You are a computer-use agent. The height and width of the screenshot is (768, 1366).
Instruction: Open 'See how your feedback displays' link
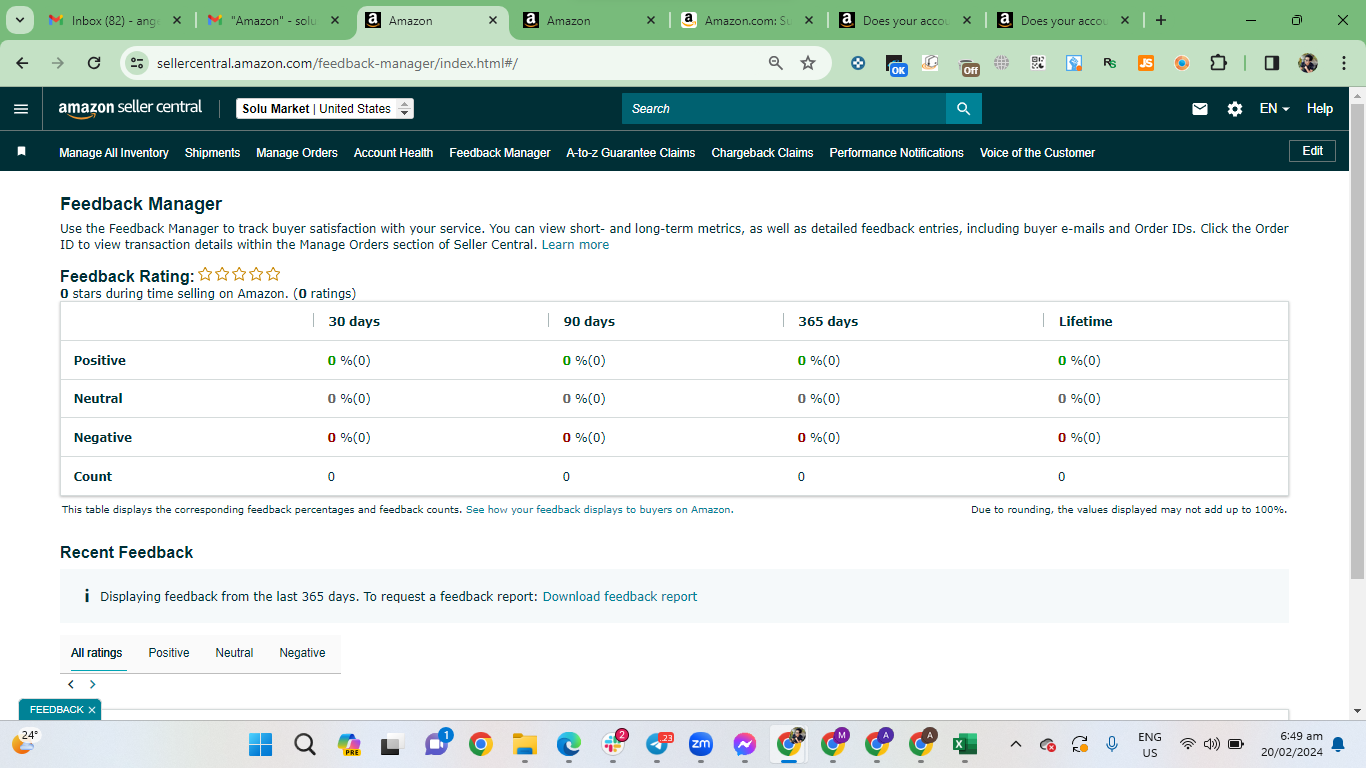[599, 510]
